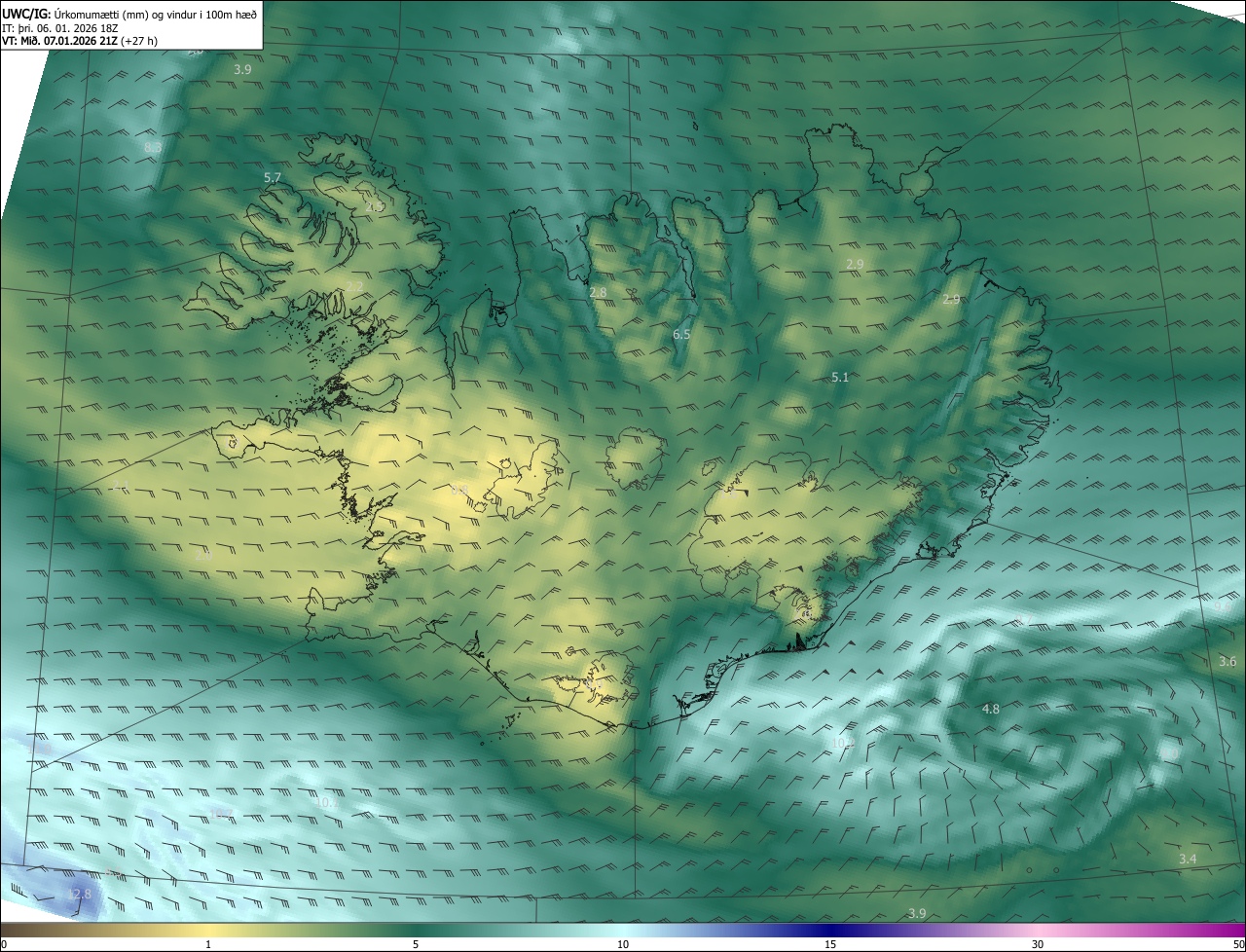Viewport: 1246px width, 952px height.
Task: Click the colorbar tick label 50
Action: tap(1238, 944)
